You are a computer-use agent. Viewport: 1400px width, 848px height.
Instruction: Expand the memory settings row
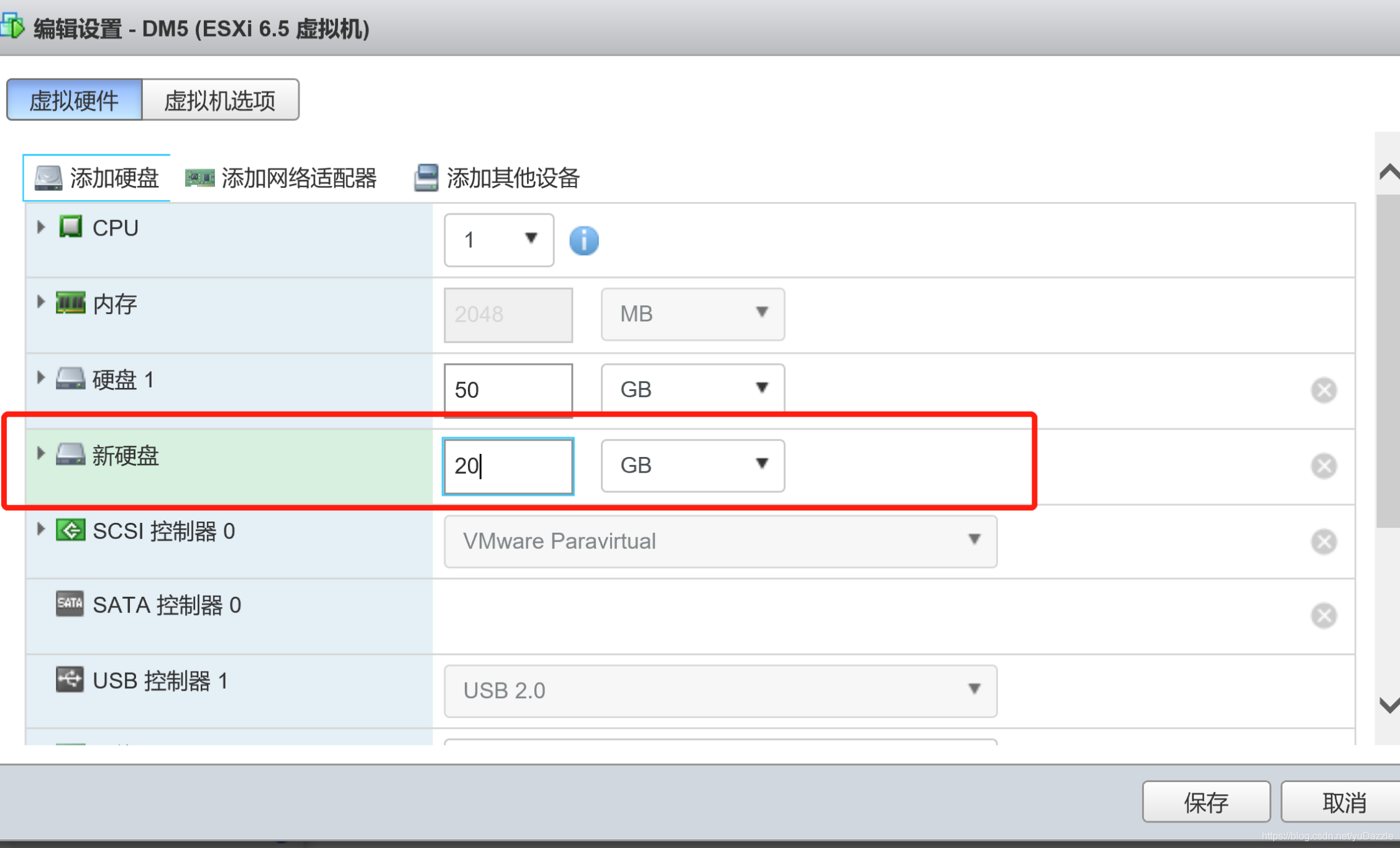[x=41, y=302]
